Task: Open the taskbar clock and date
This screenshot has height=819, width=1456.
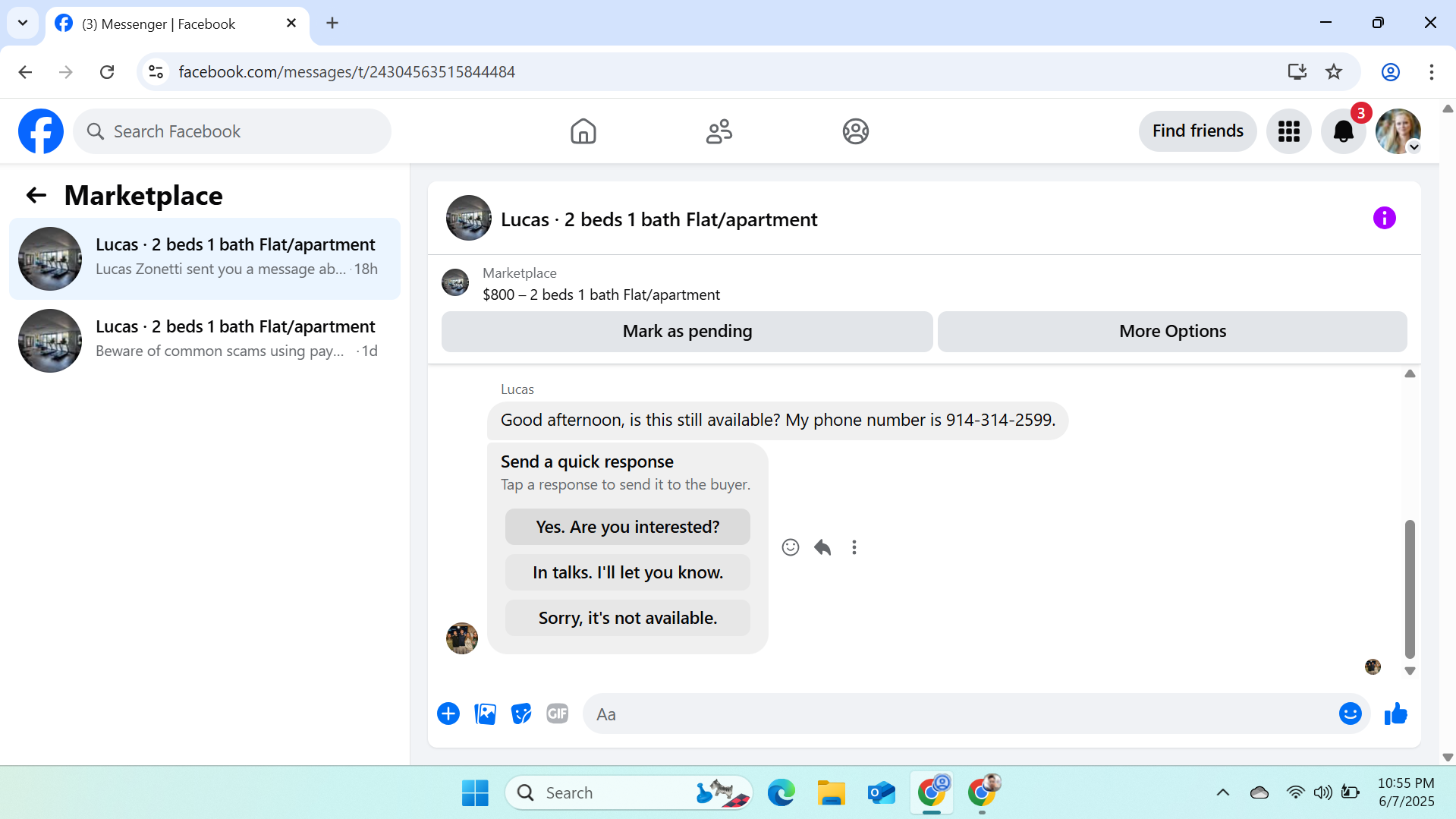Action: point(1406,792)
